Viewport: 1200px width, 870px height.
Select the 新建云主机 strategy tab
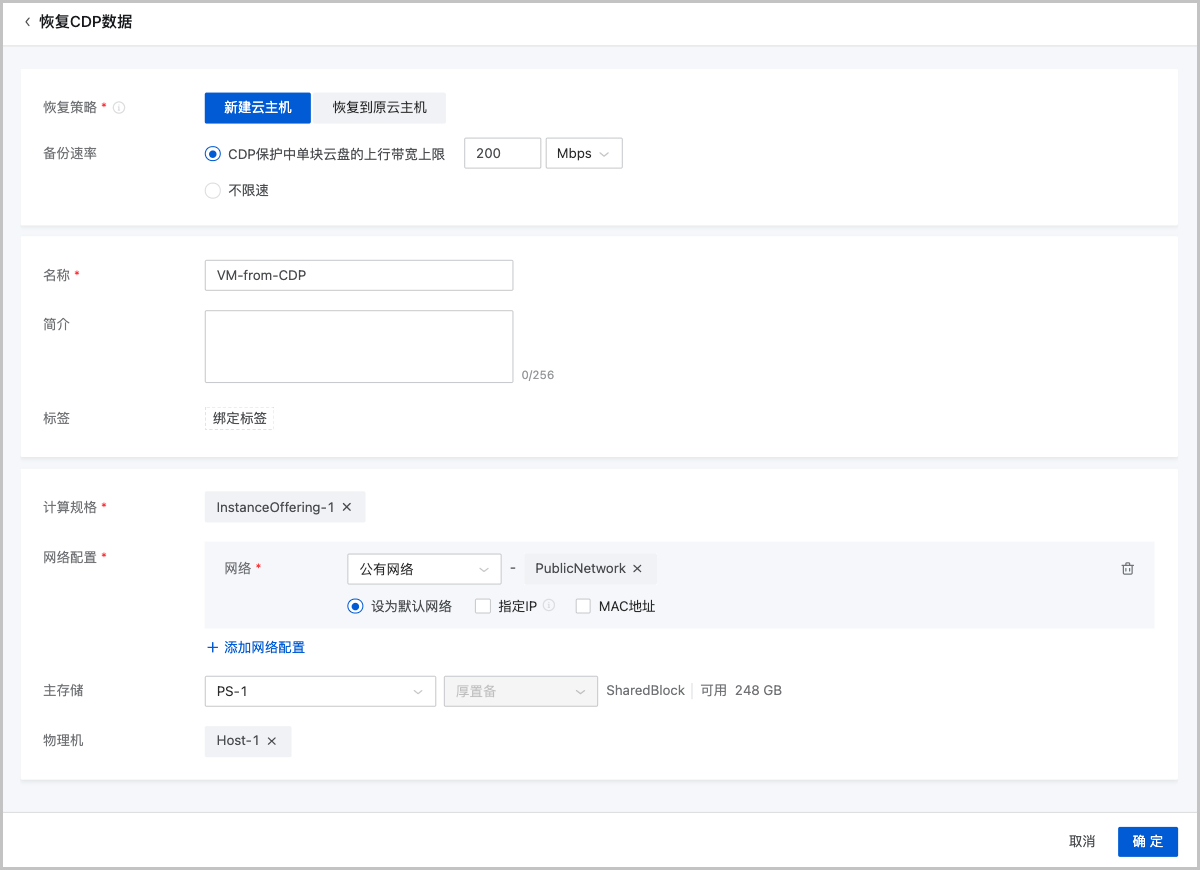click(x=258, y=108)
